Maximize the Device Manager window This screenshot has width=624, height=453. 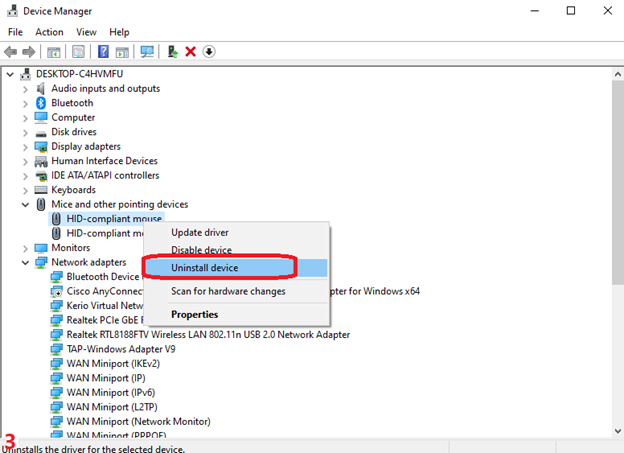click(x=571, y=11)
